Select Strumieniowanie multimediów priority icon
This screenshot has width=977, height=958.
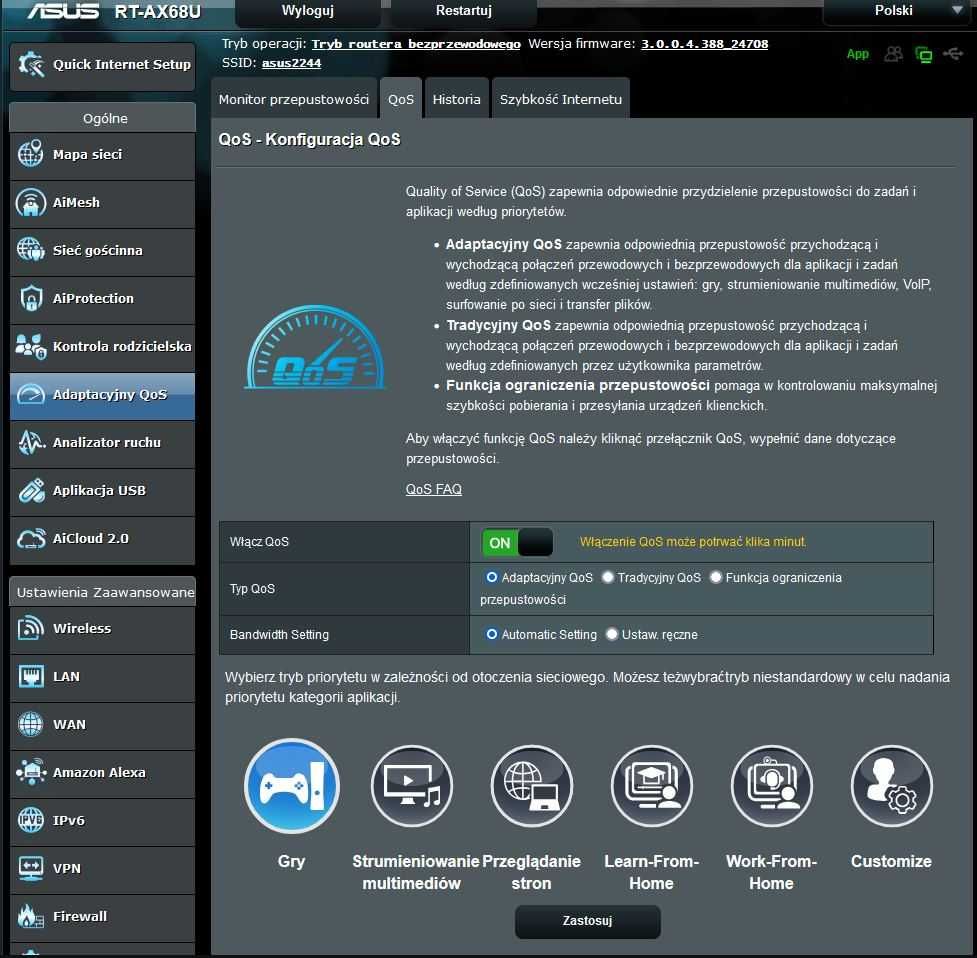coord(412,786)
